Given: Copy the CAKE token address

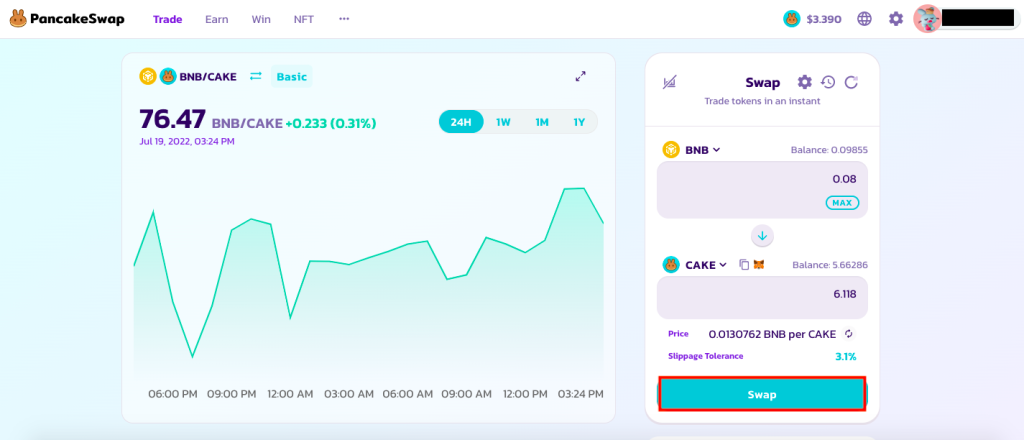Looking at the screenshot, I should pos(743,265).
